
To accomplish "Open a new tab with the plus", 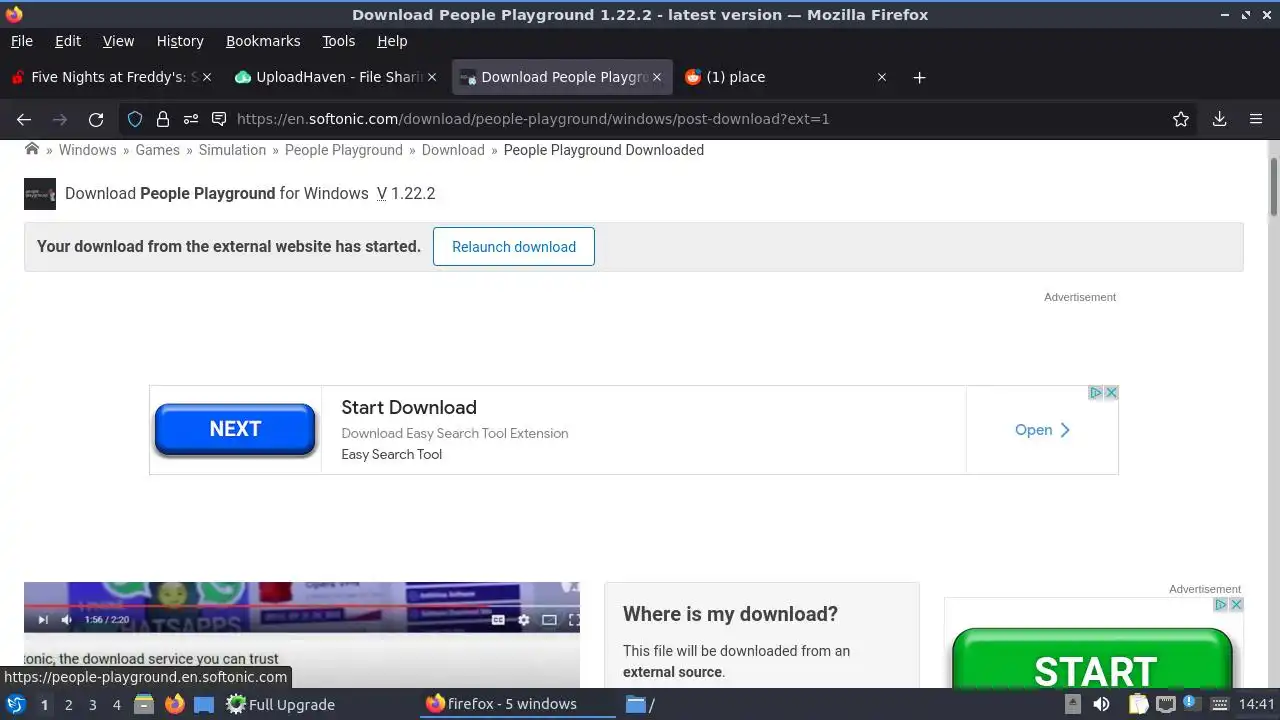I will tap(919, 77).
